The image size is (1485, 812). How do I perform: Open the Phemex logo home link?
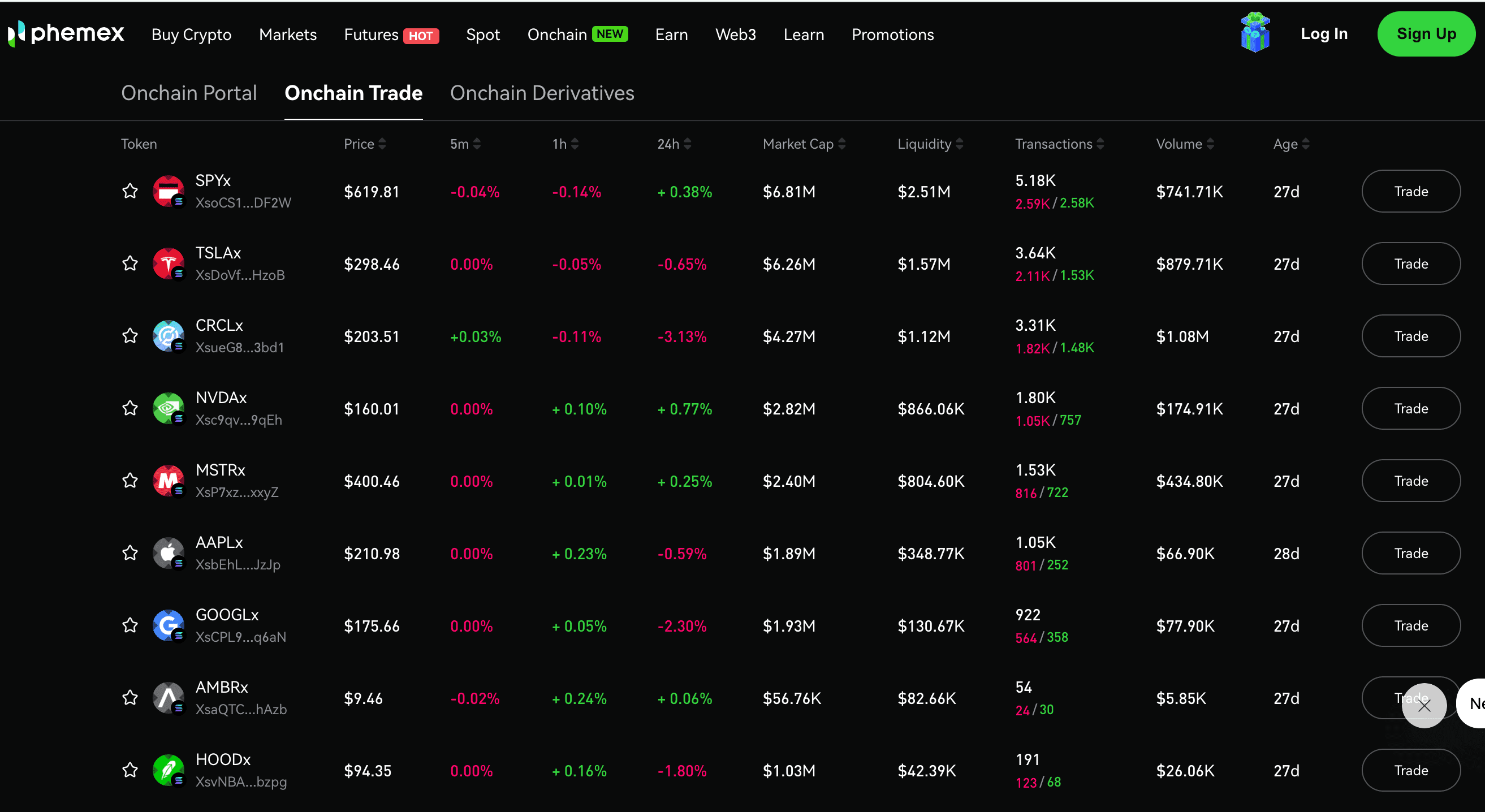(66, 33)
